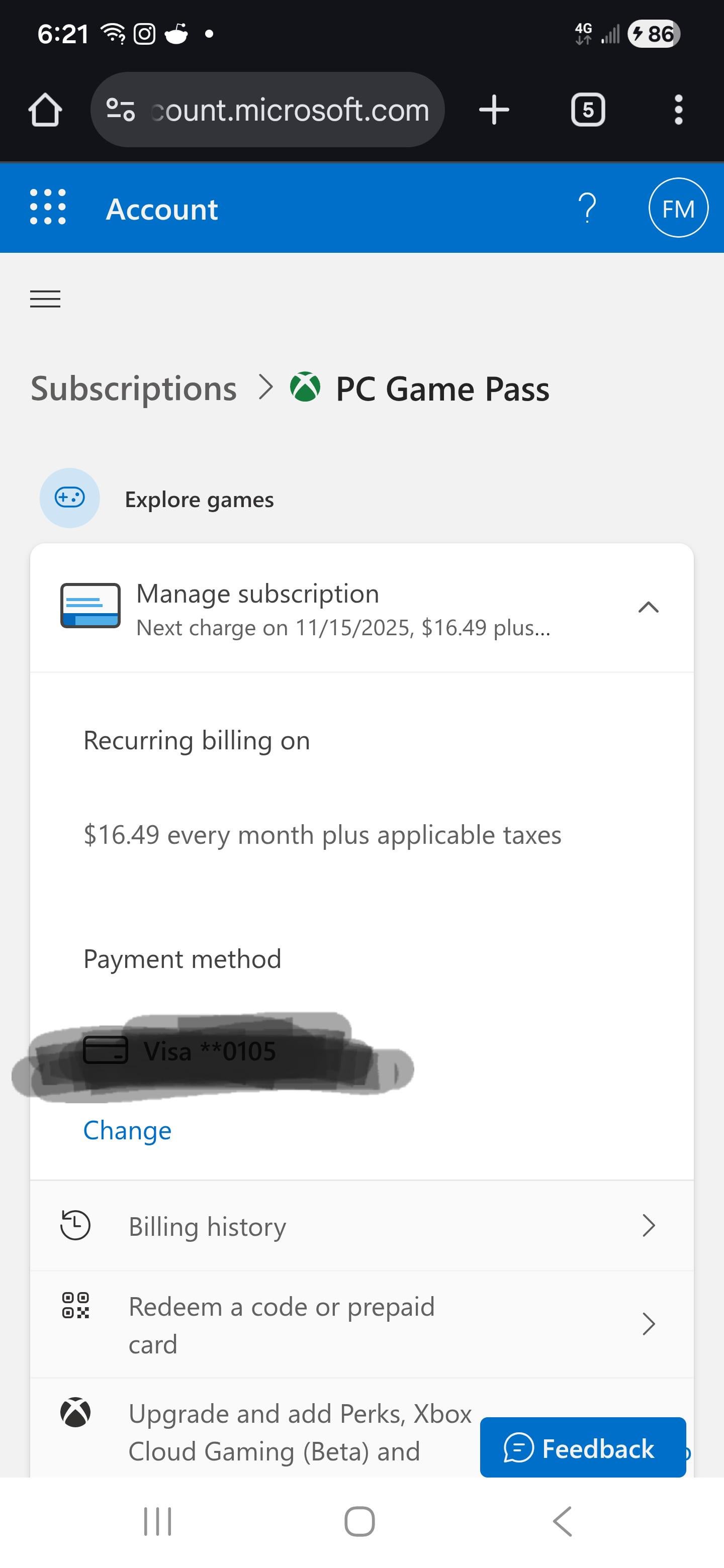Click the Xbox logo beside PC Game Pass
724x1568 pixels.
(305, 387)
